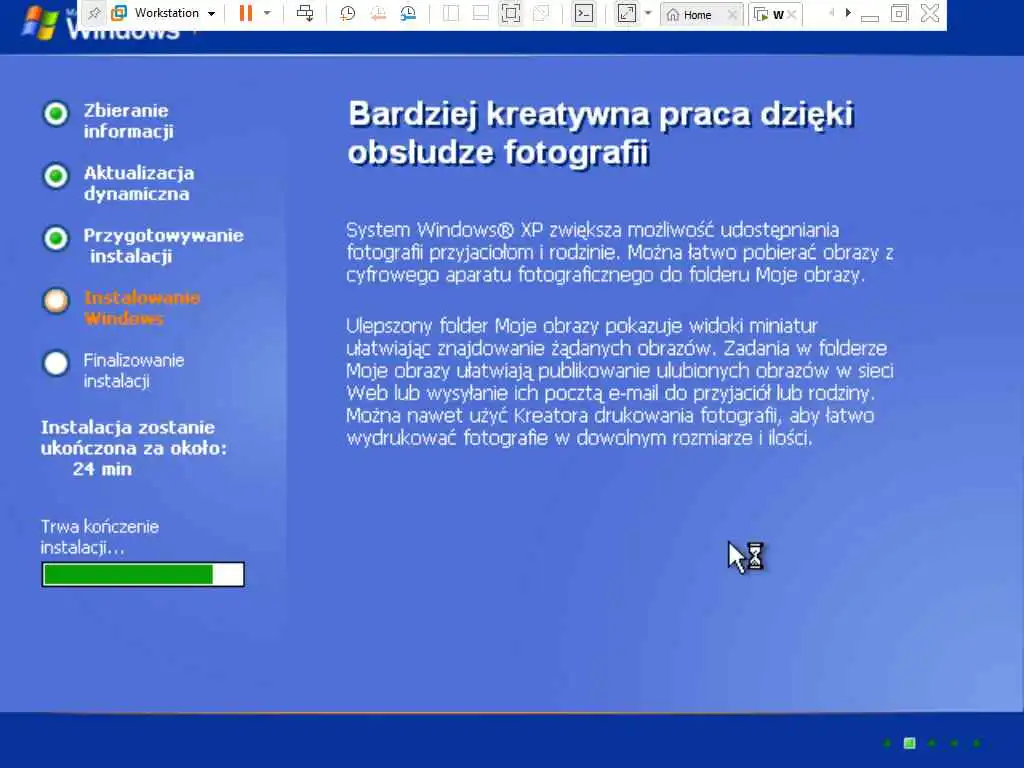Open the snapshot manager icon
The width and height of the screenshot is (1024, 768).
coord(408,14)
